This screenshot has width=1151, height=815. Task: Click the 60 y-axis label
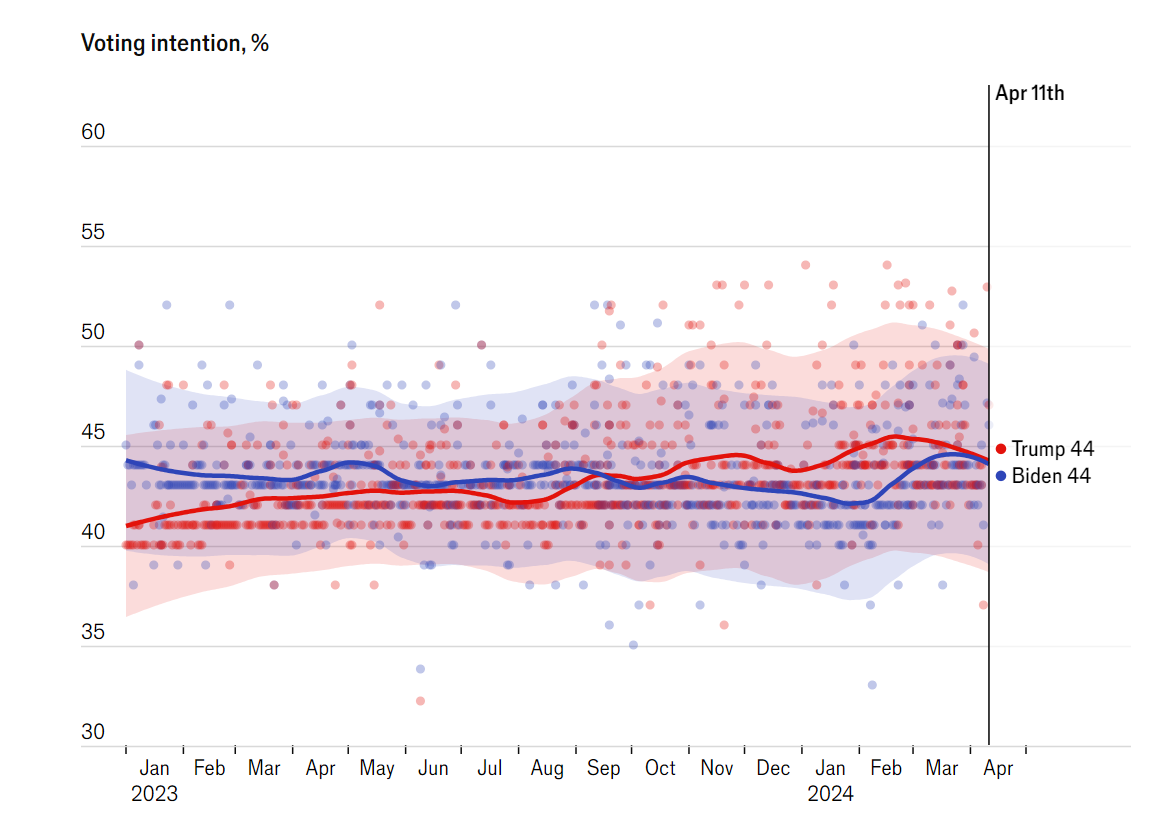(93, 132)
